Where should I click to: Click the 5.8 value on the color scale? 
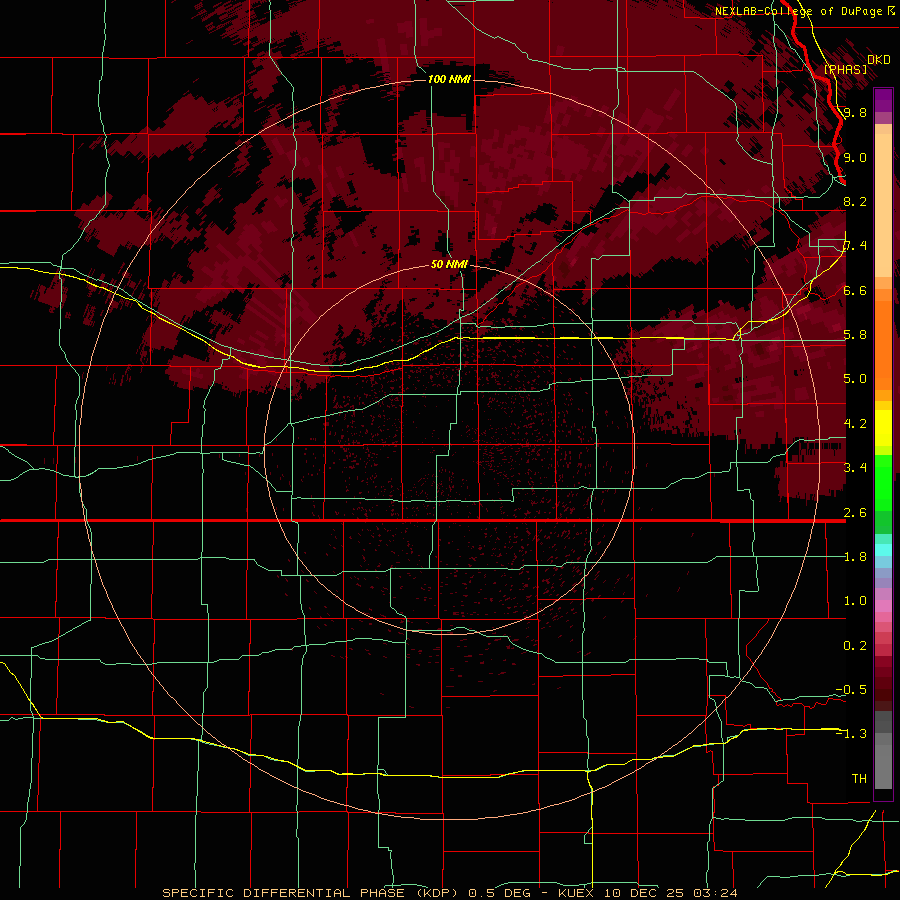[x=855, y=334]
